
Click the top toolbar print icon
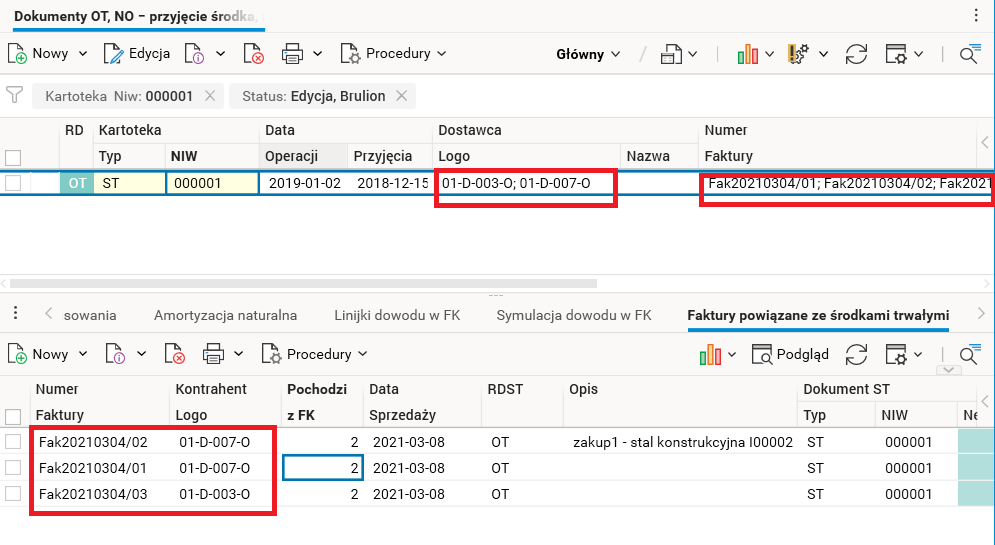click(292, 54)
